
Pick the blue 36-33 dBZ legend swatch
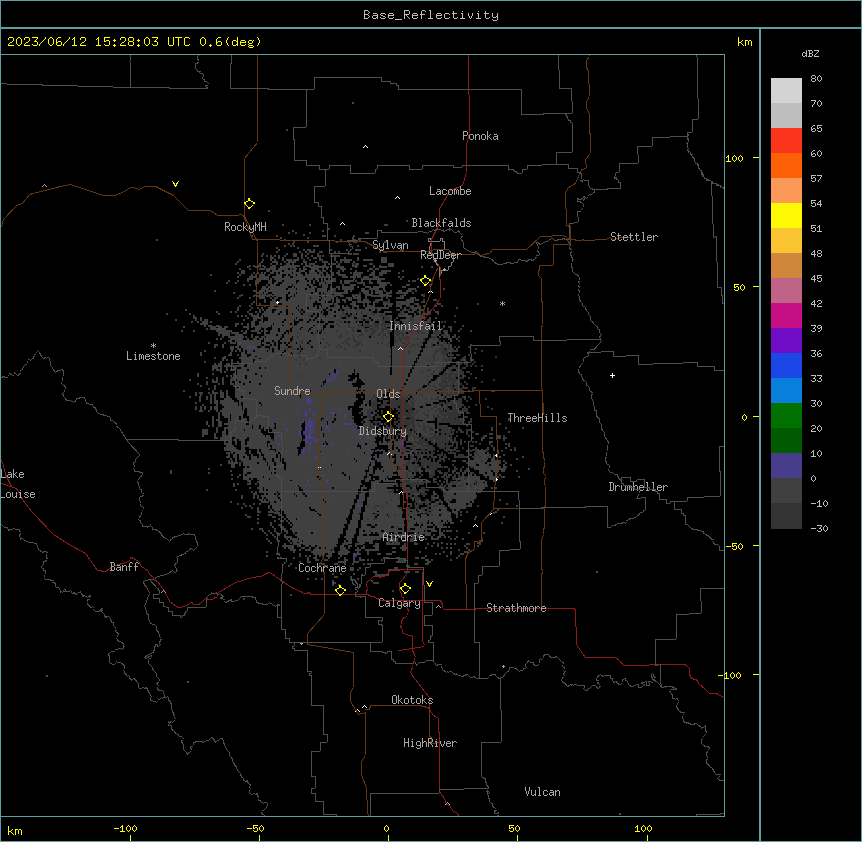click(x=786, y=365)
